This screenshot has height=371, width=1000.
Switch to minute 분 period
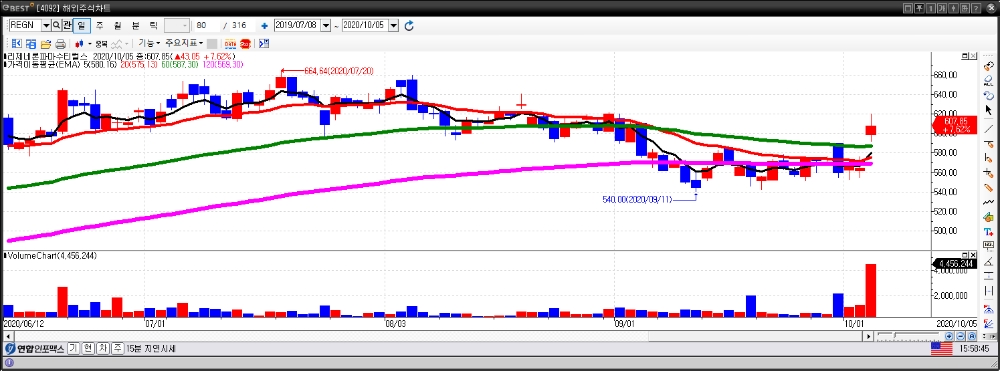pos(135,25)
